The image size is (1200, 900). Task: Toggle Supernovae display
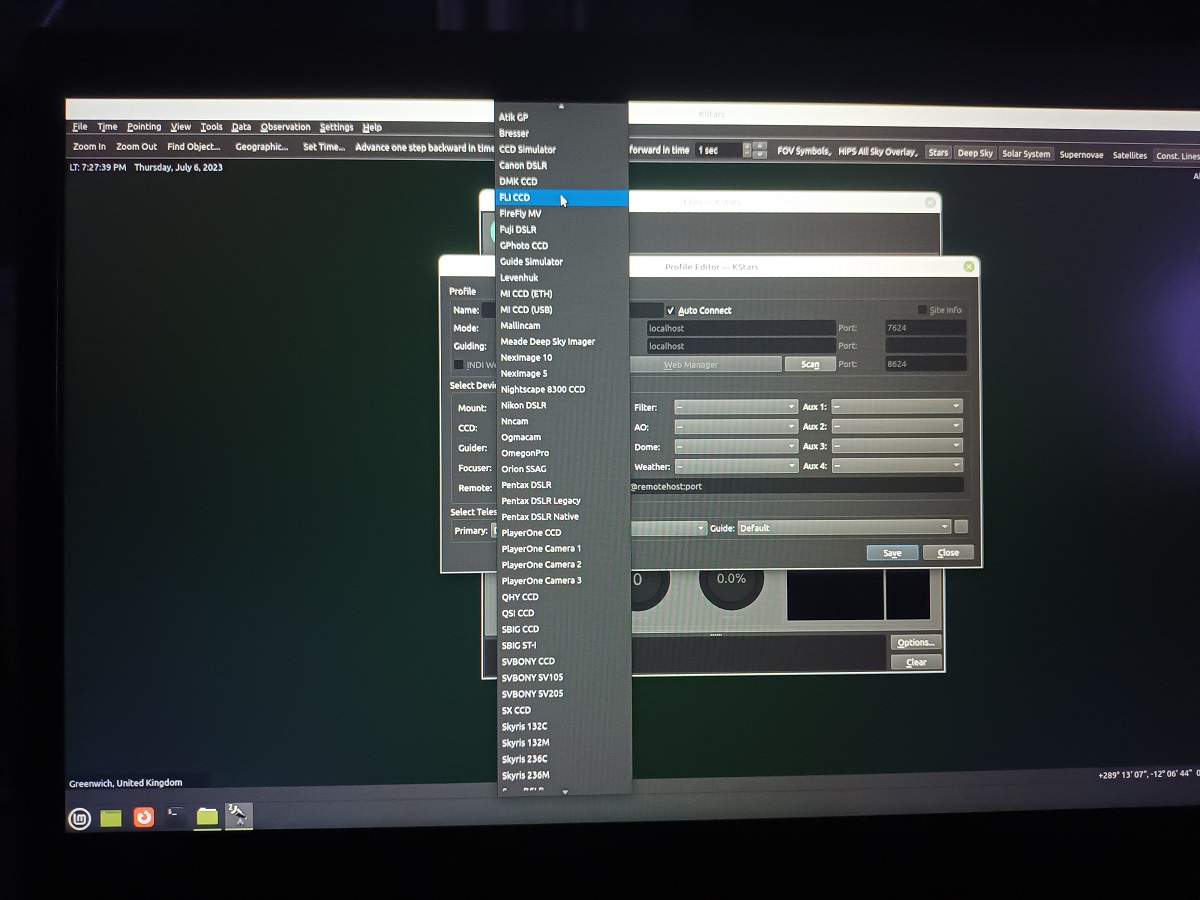coord(1082,155)
